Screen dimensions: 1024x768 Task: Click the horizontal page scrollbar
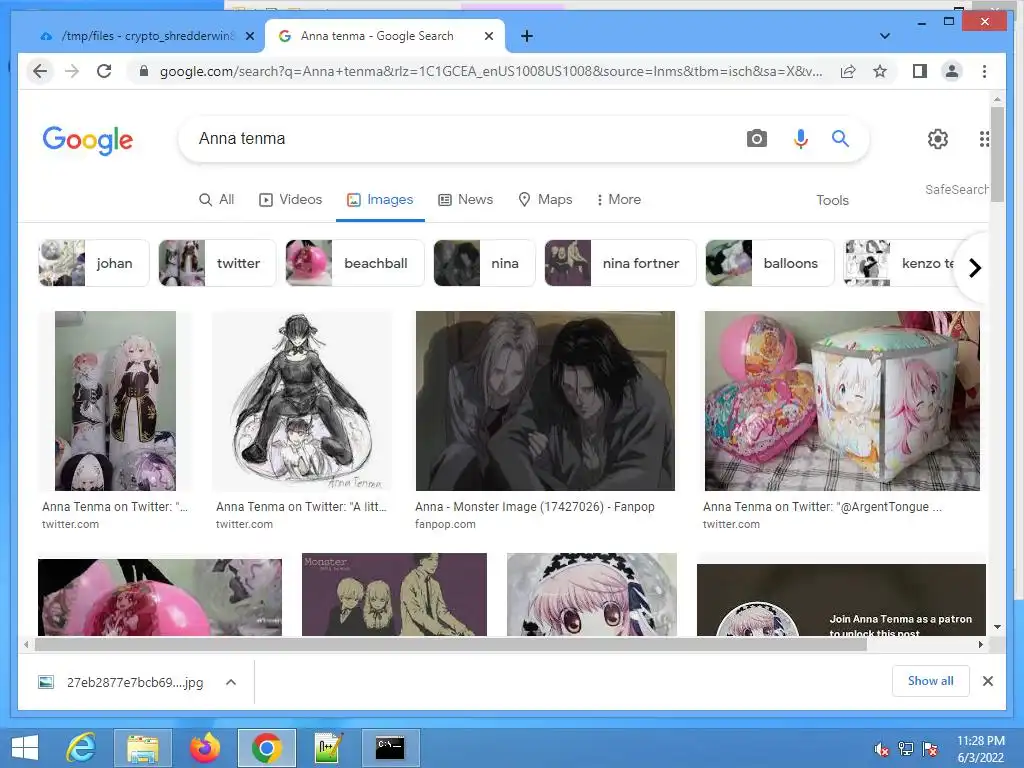pos(451,645)
